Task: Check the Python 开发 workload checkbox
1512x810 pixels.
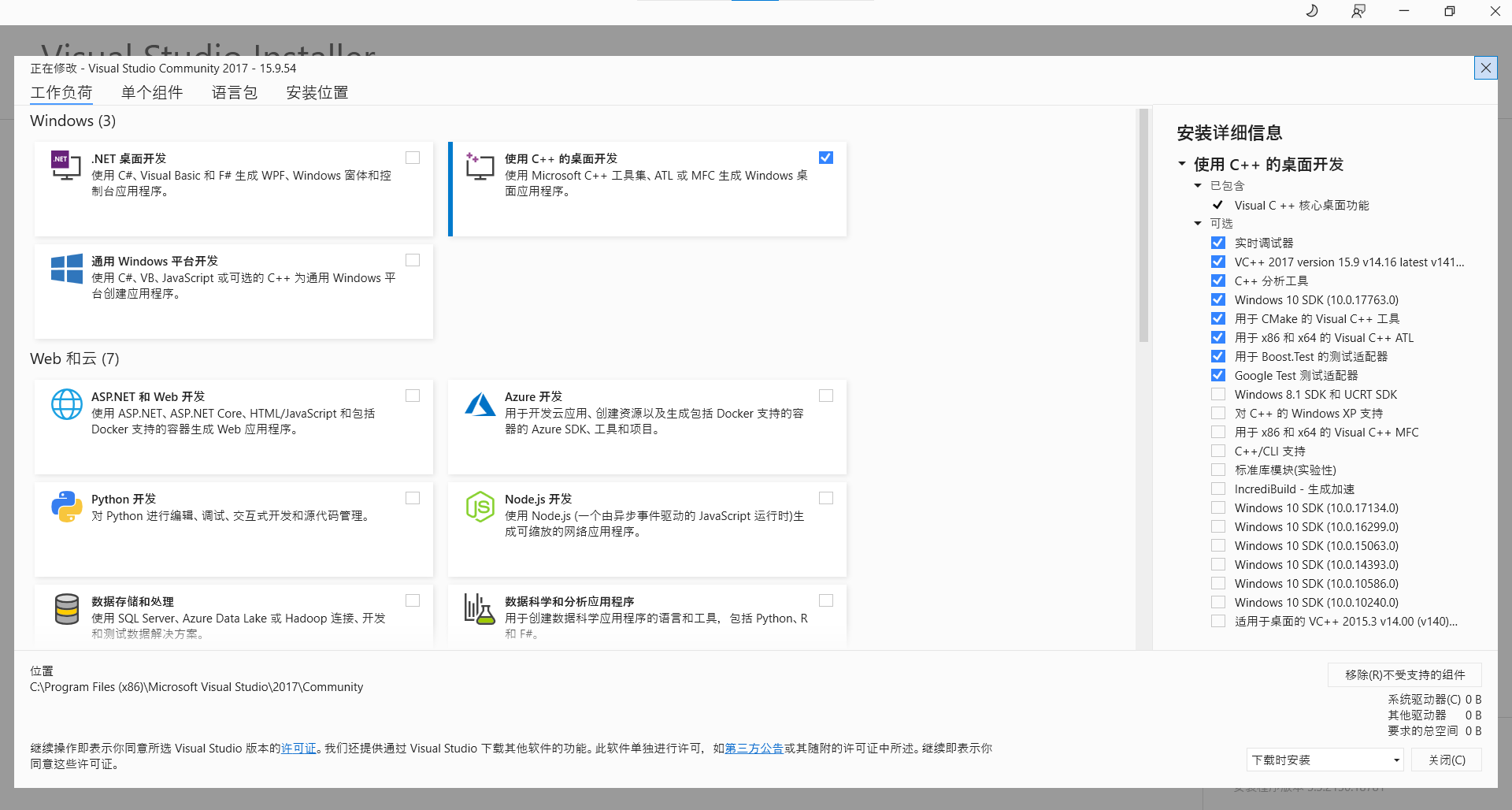Action: click(x=413, y=498)
